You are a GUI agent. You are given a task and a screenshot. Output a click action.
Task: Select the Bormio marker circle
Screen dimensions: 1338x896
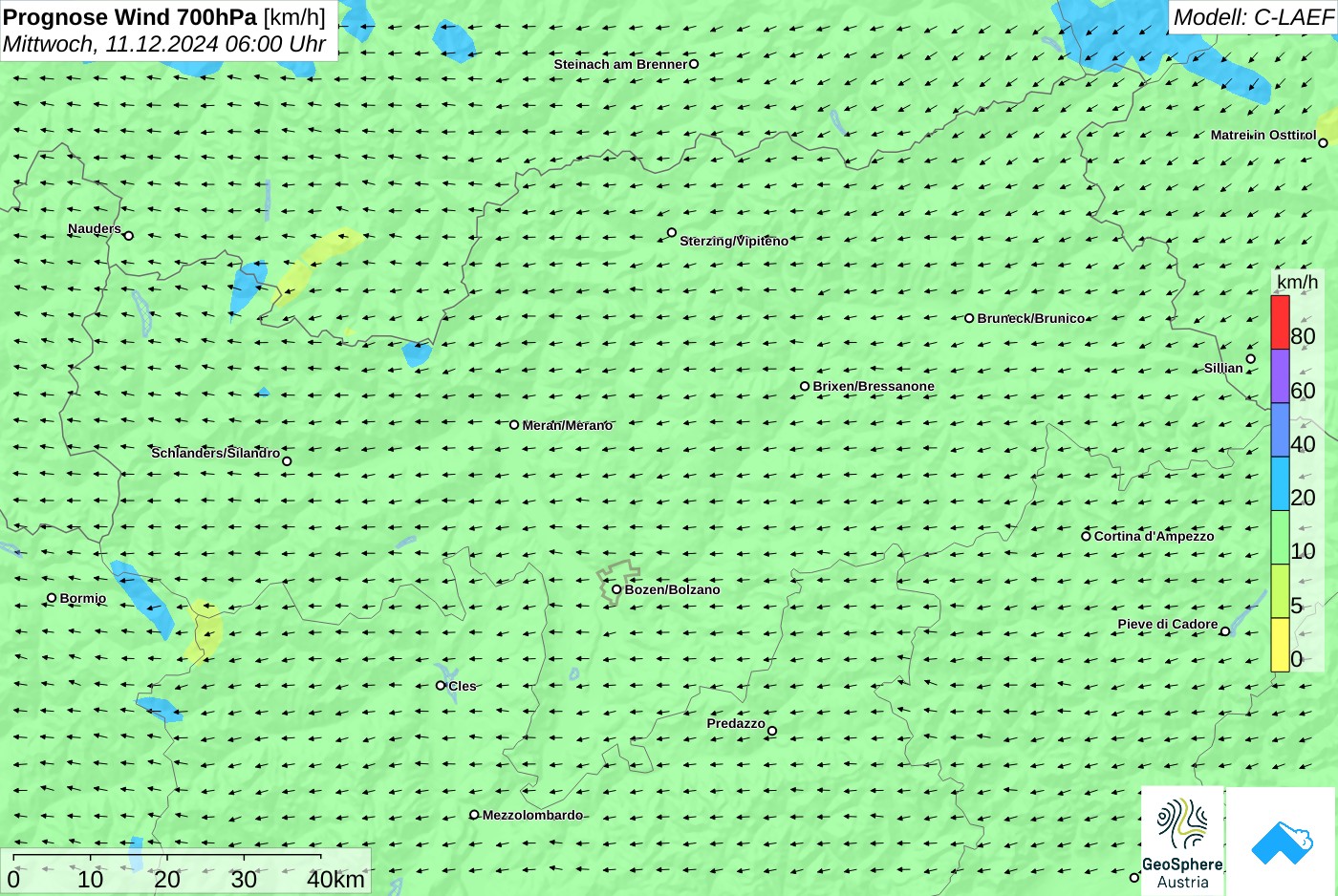point(52,598)
